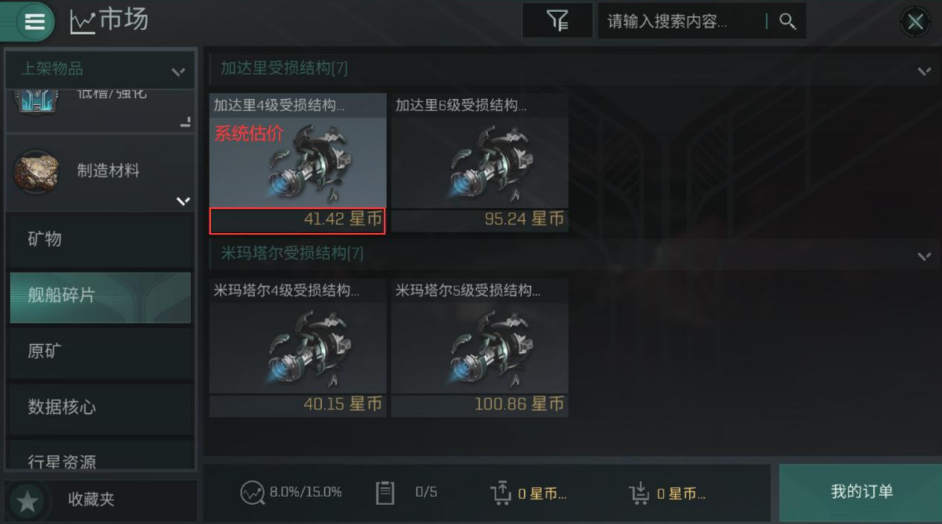The image size is (942, 524).
Task: Open 我的订单 button
Action: point(861,492)
